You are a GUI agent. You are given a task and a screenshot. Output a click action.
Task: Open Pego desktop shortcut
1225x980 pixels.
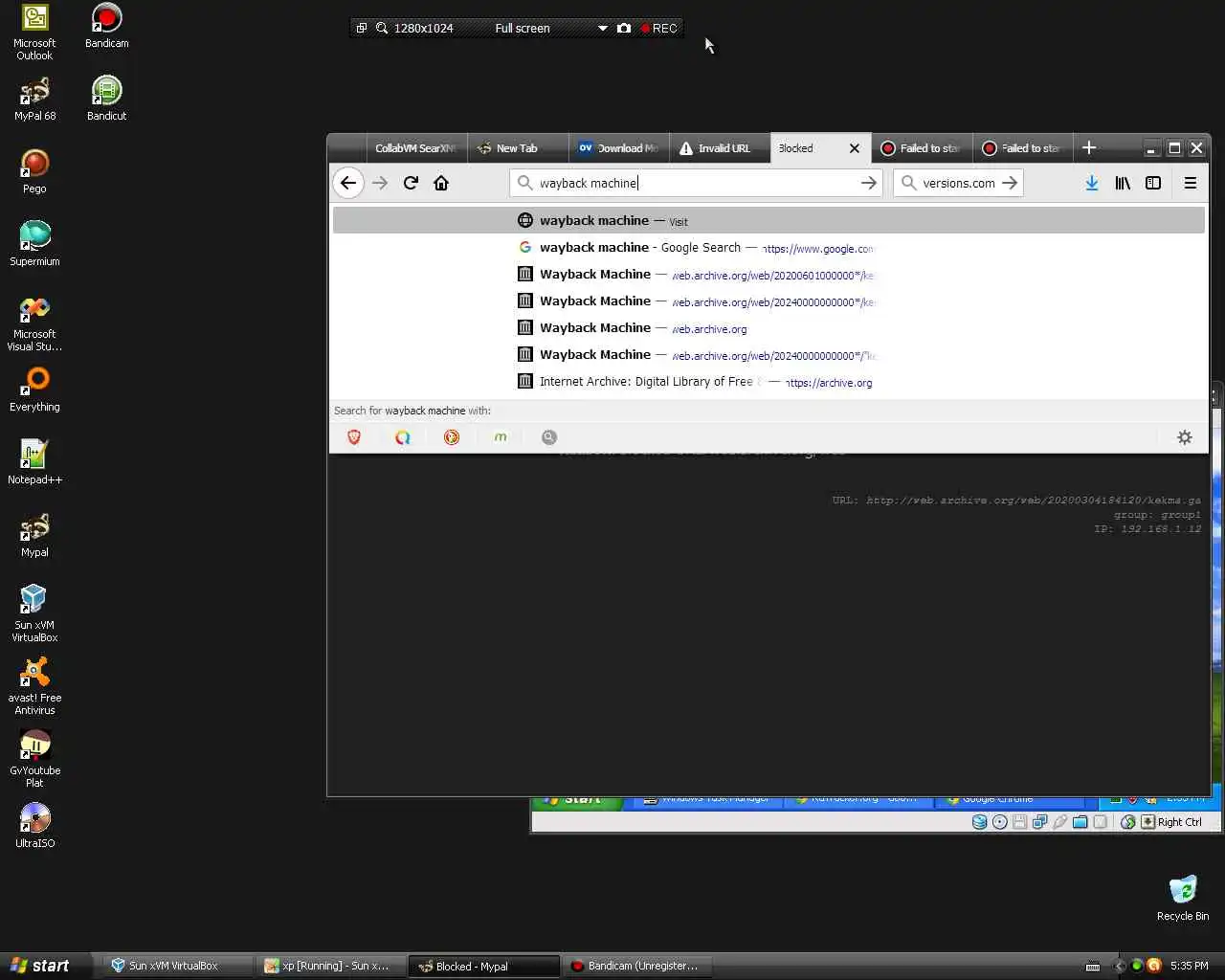click(34, 171)
